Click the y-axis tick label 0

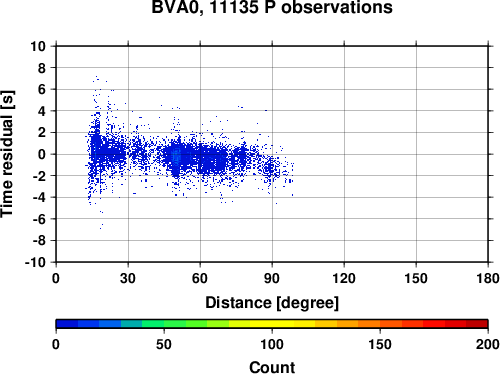[x=42, y=154]
